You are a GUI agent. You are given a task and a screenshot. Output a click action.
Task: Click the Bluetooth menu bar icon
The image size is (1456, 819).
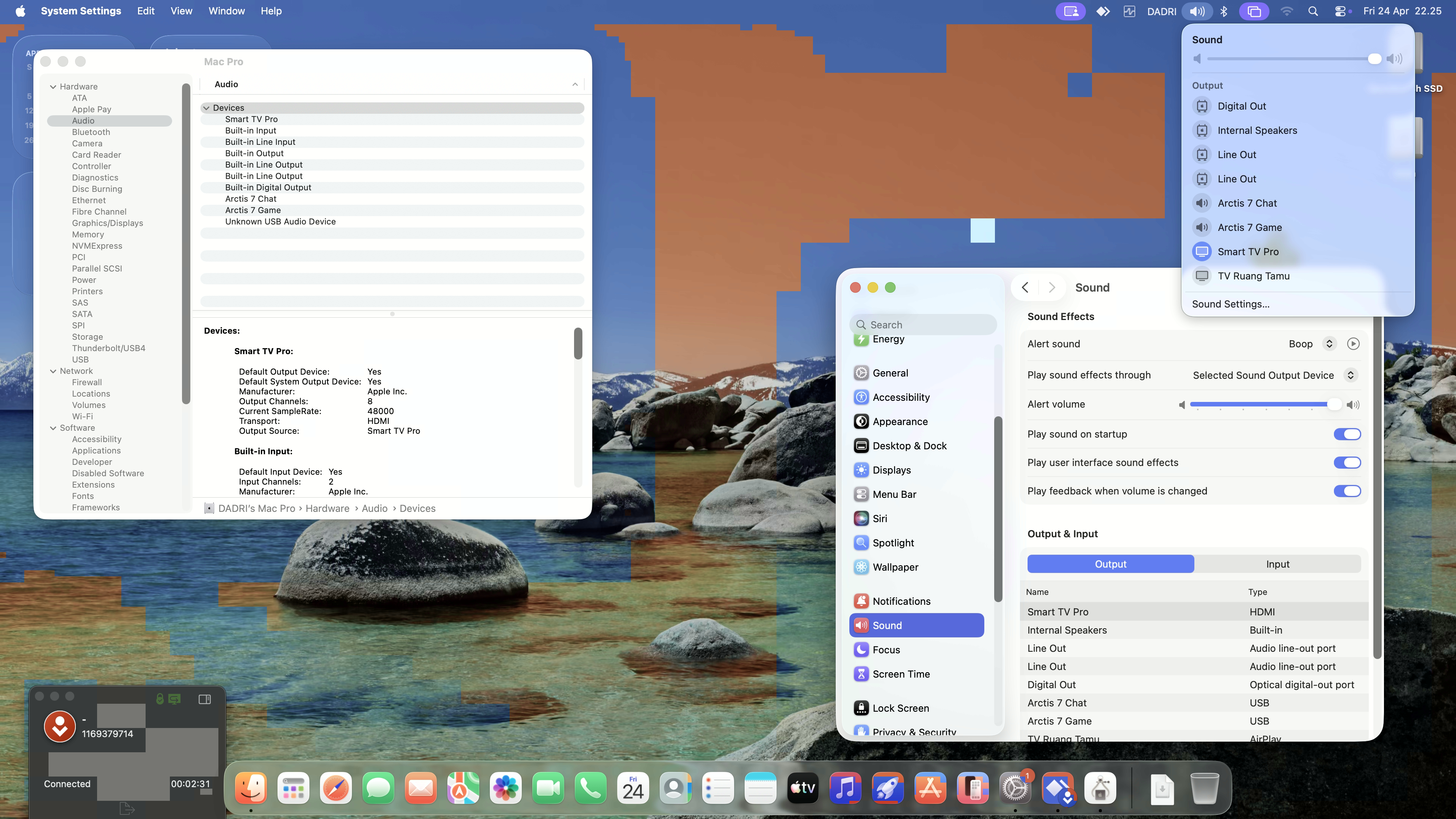(x=1224, y=11)
